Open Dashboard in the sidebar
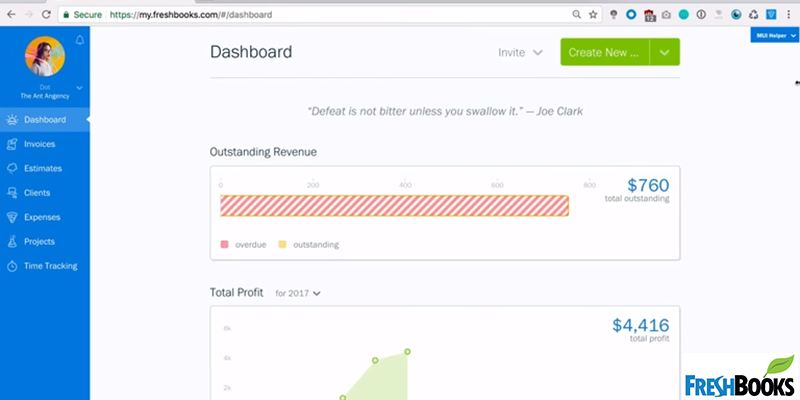Viewport: 800px width, 400px height. click(45, 120)
